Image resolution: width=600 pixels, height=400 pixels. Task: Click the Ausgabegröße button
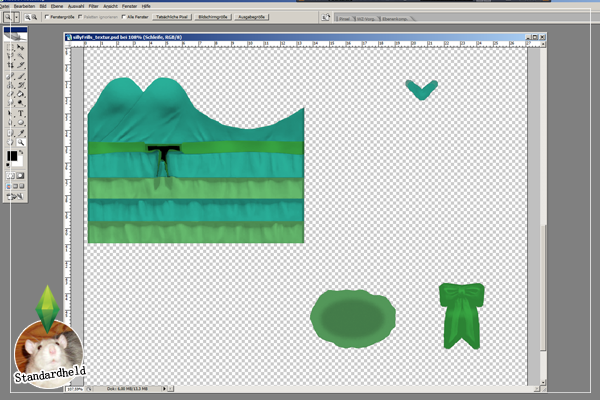coord(251,17)
